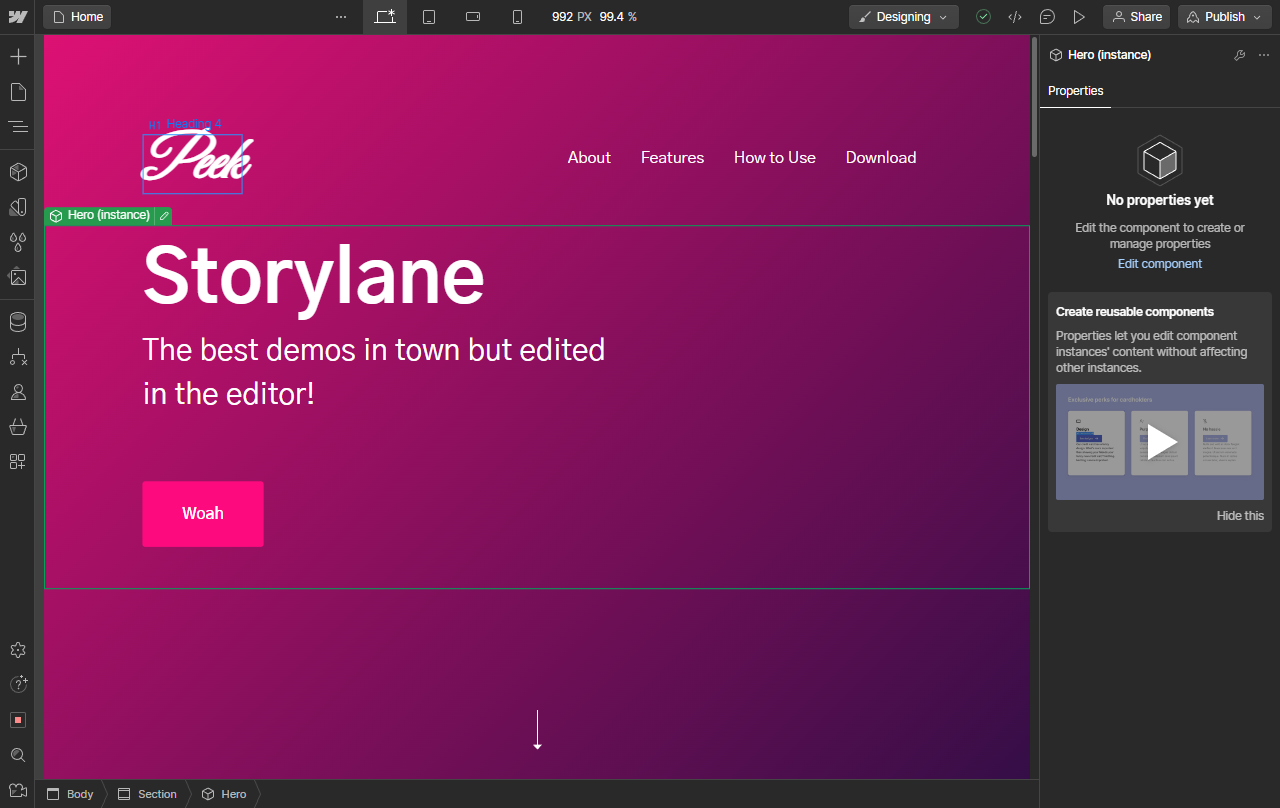Open the Variables panel icon
Screen dimensions: 1280x808
pos(17,242)
